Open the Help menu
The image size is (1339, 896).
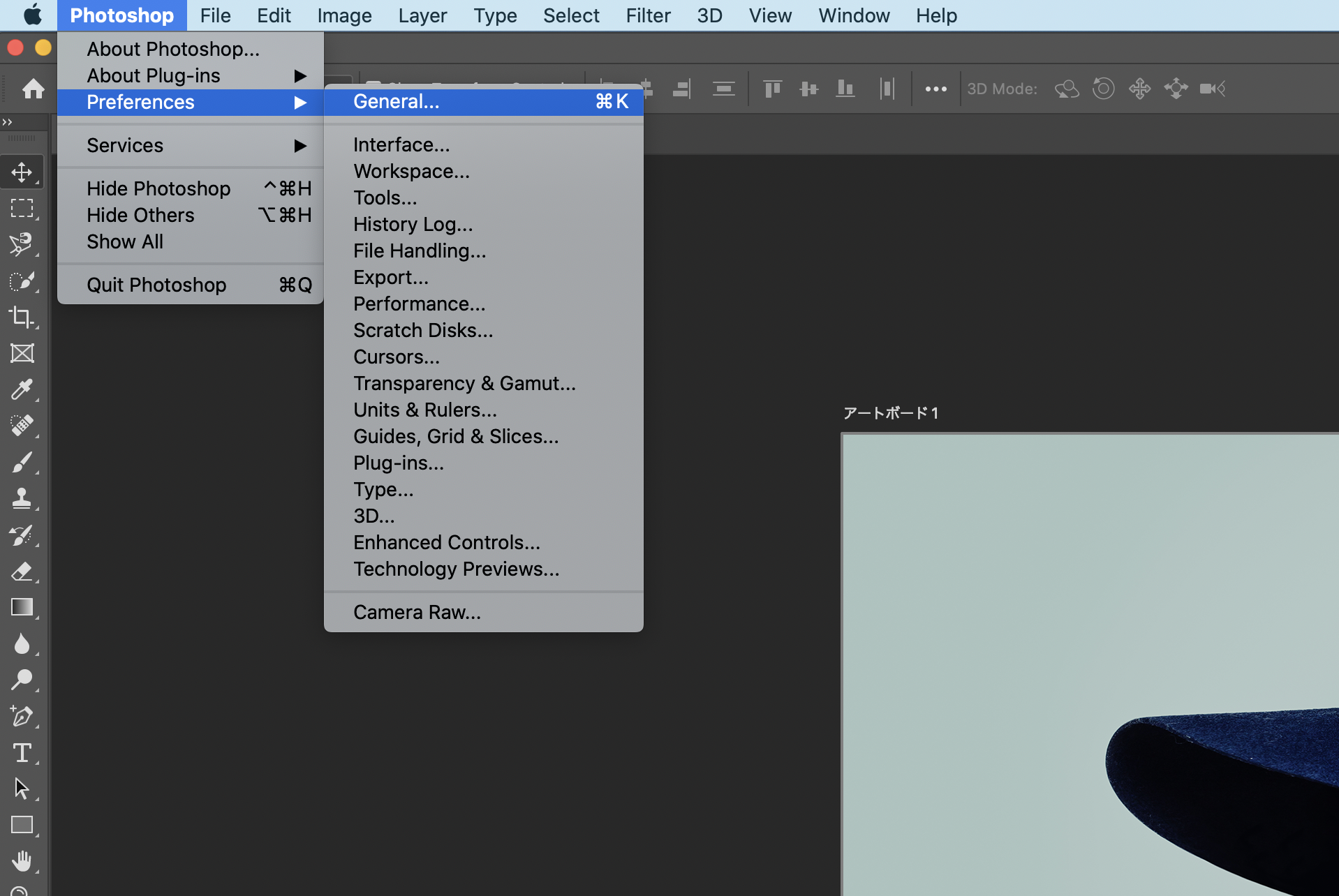(936, 15)
